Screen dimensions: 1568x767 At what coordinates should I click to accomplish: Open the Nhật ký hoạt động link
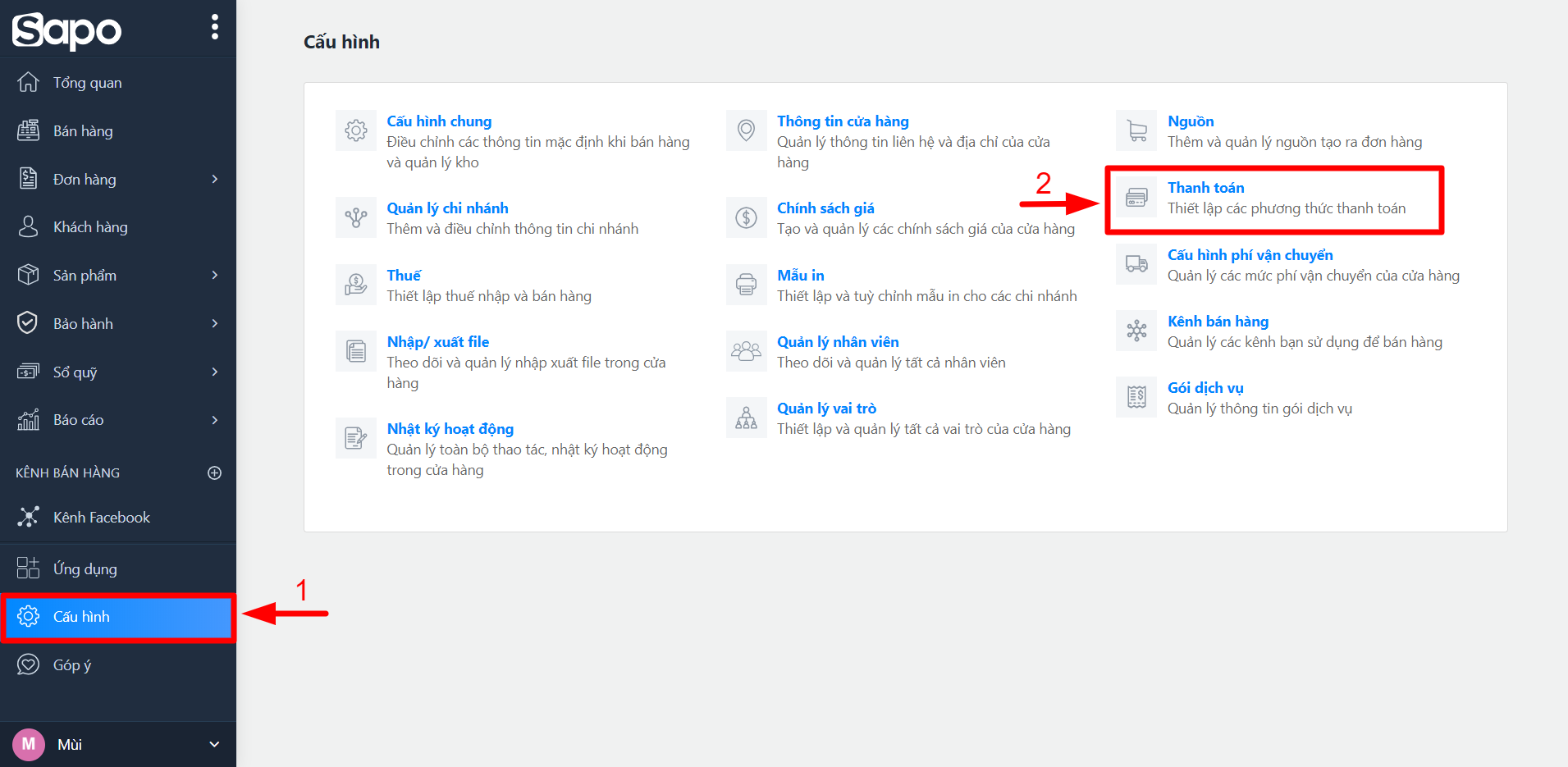coord(450,429)
